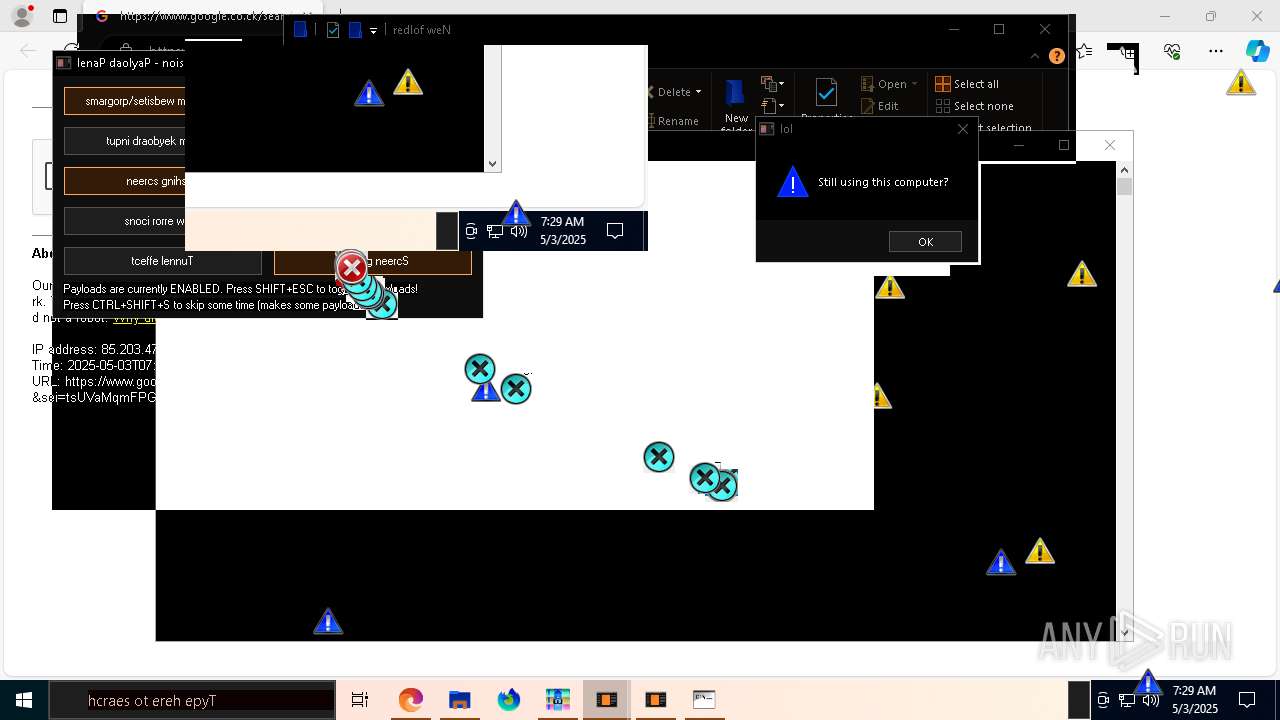The image size is (1280, 720).
Task: Select the second MEMZ taskbar window icon
Action: point(655,700)
